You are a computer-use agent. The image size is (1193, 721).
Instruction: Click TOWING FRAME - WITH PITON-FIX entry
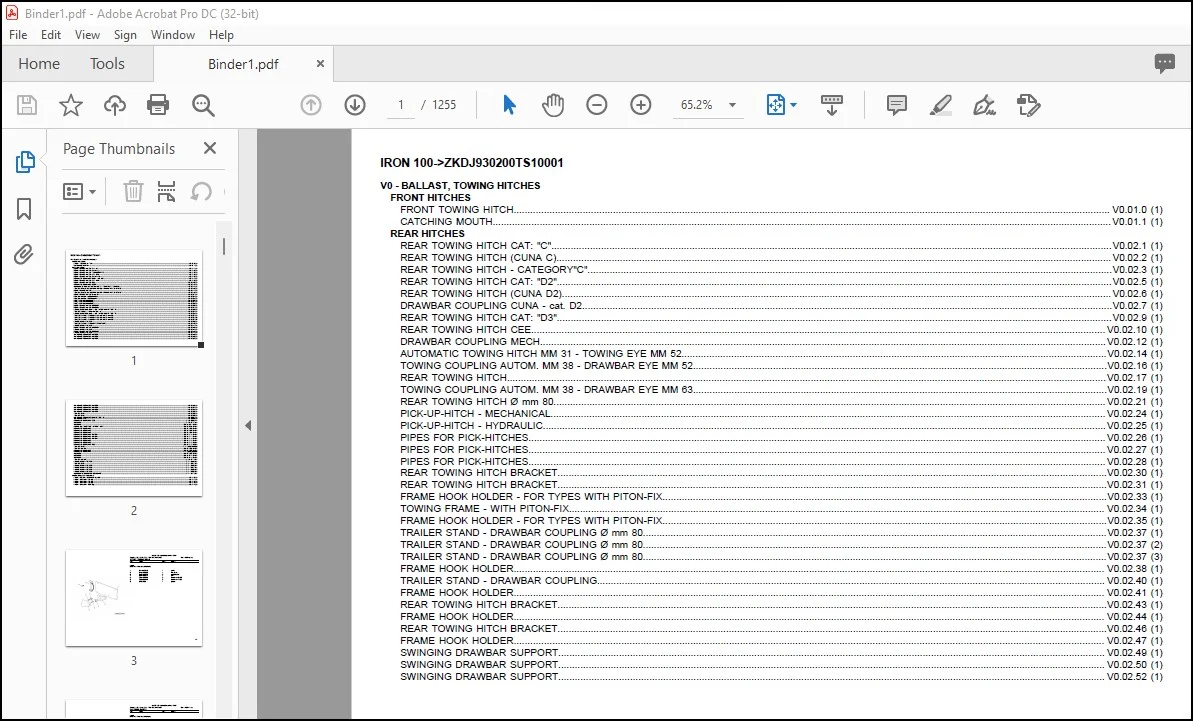(x=781, y=508)
